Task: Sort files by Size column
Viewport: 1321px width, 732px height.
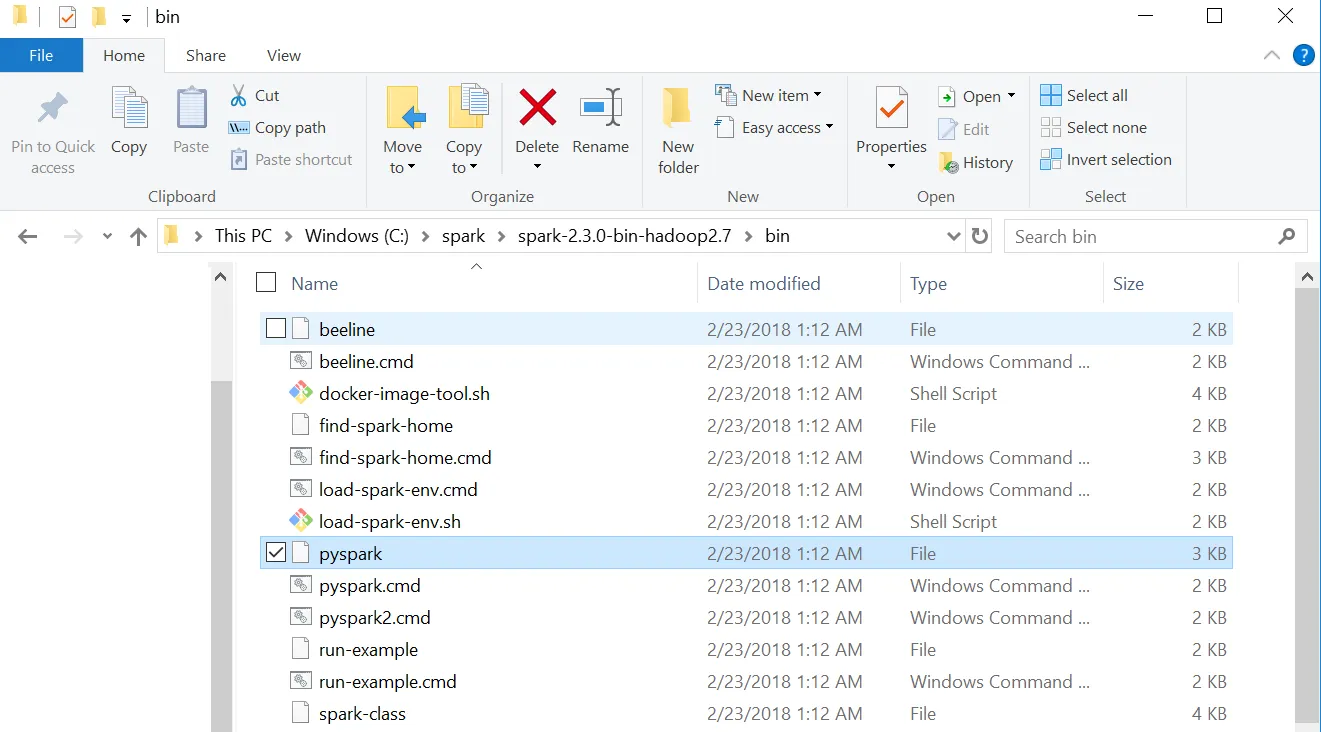Action: pyautogui.click(x=1128, y=284)
